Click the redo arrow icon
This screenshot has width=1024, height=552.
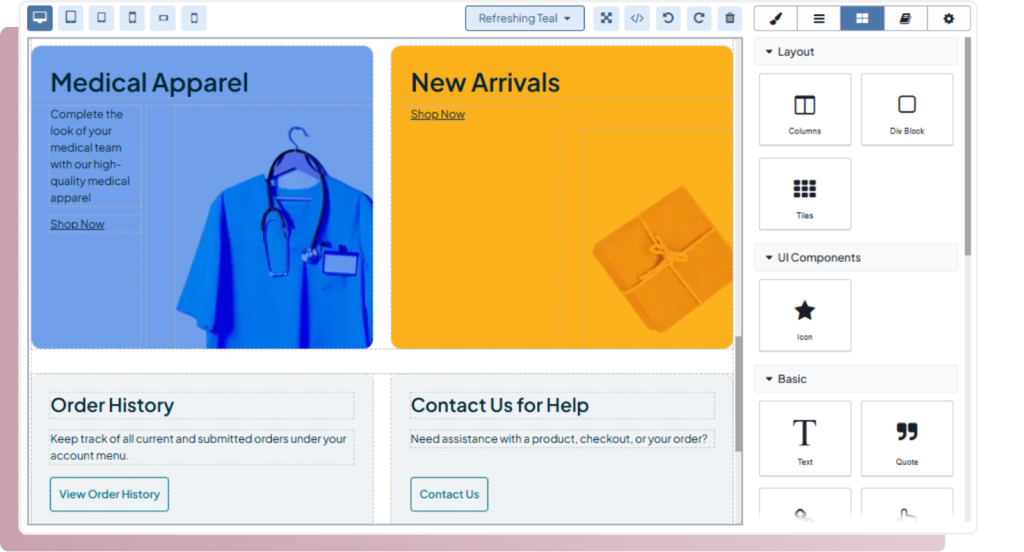click(699, 18)
